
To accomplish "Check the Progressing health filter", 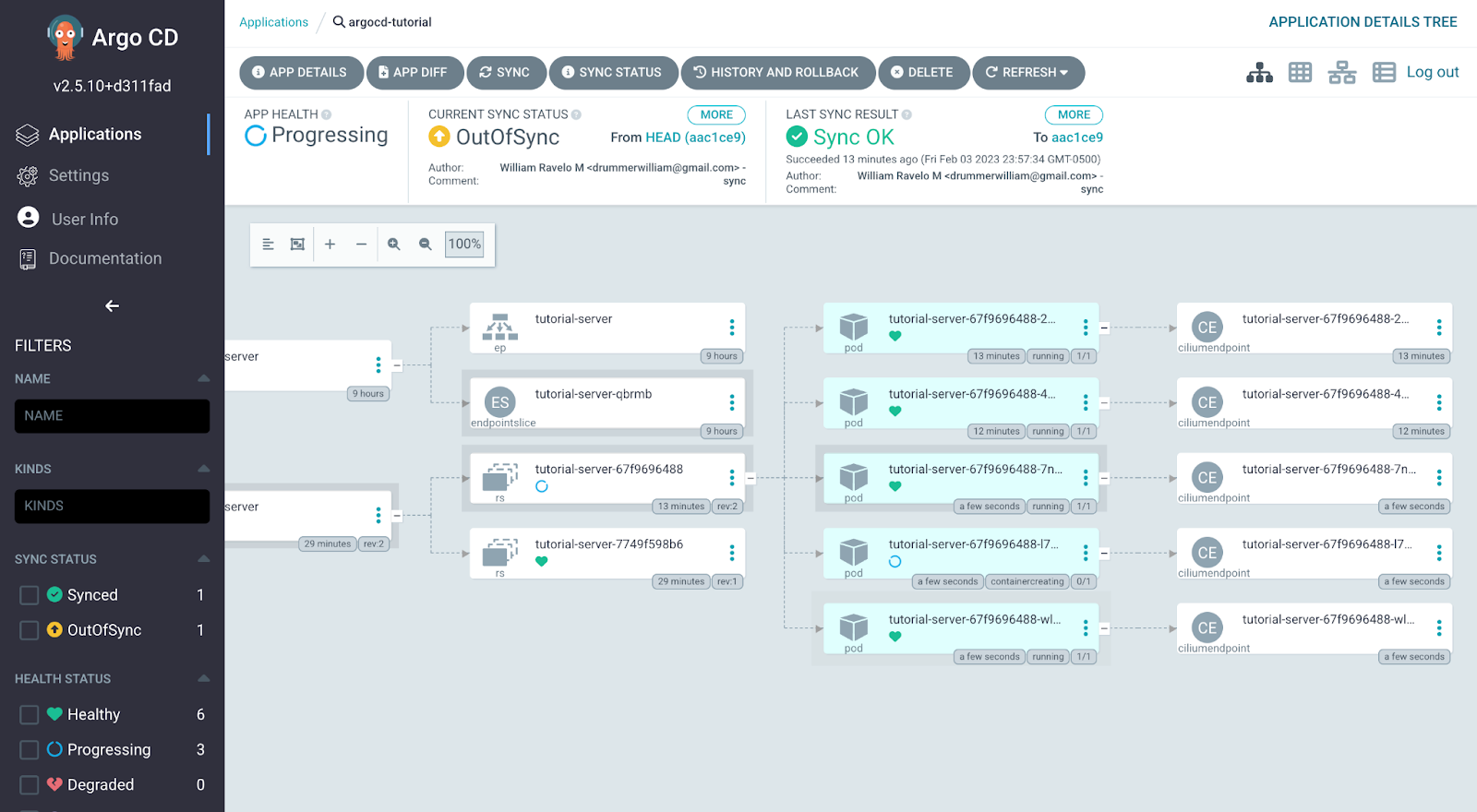I will pos(30,750).
